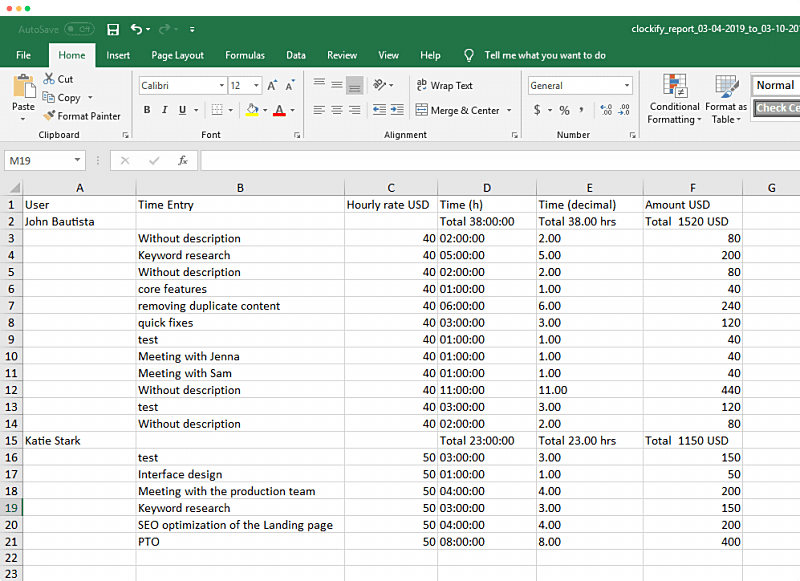800x581 pixels.
Task: Select cell 'John Bautista'
Action: [80, 221]
